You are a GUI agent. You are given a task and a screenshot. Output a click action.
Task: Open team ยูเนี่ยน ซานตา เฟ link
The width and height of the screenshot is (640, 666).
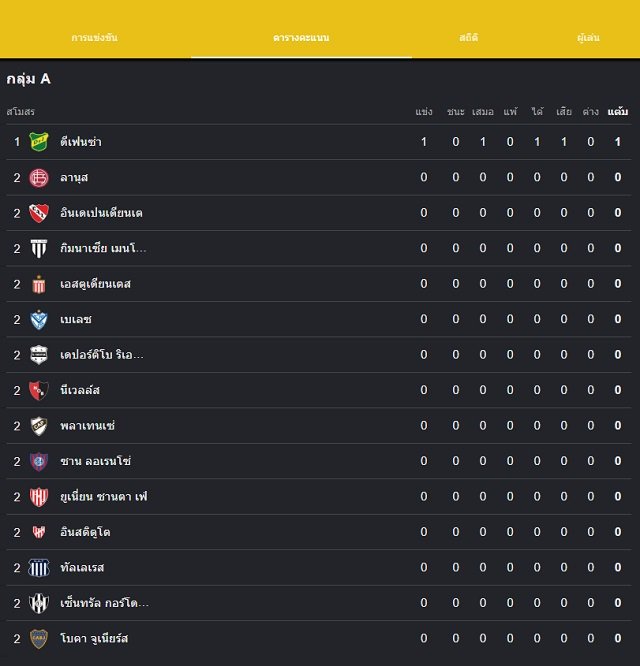click(104, 497)
